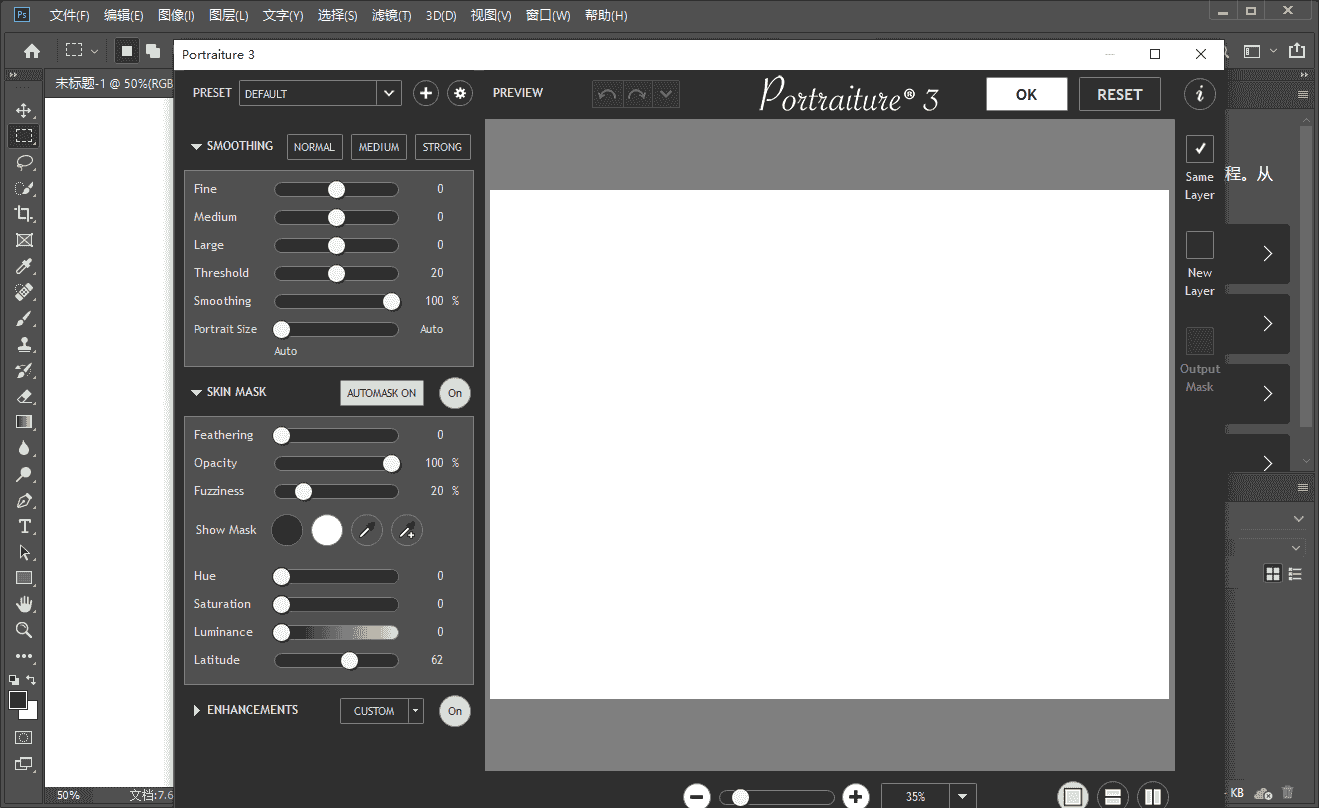Toggle the Skin Mask On button

click(x=455, y=393)
